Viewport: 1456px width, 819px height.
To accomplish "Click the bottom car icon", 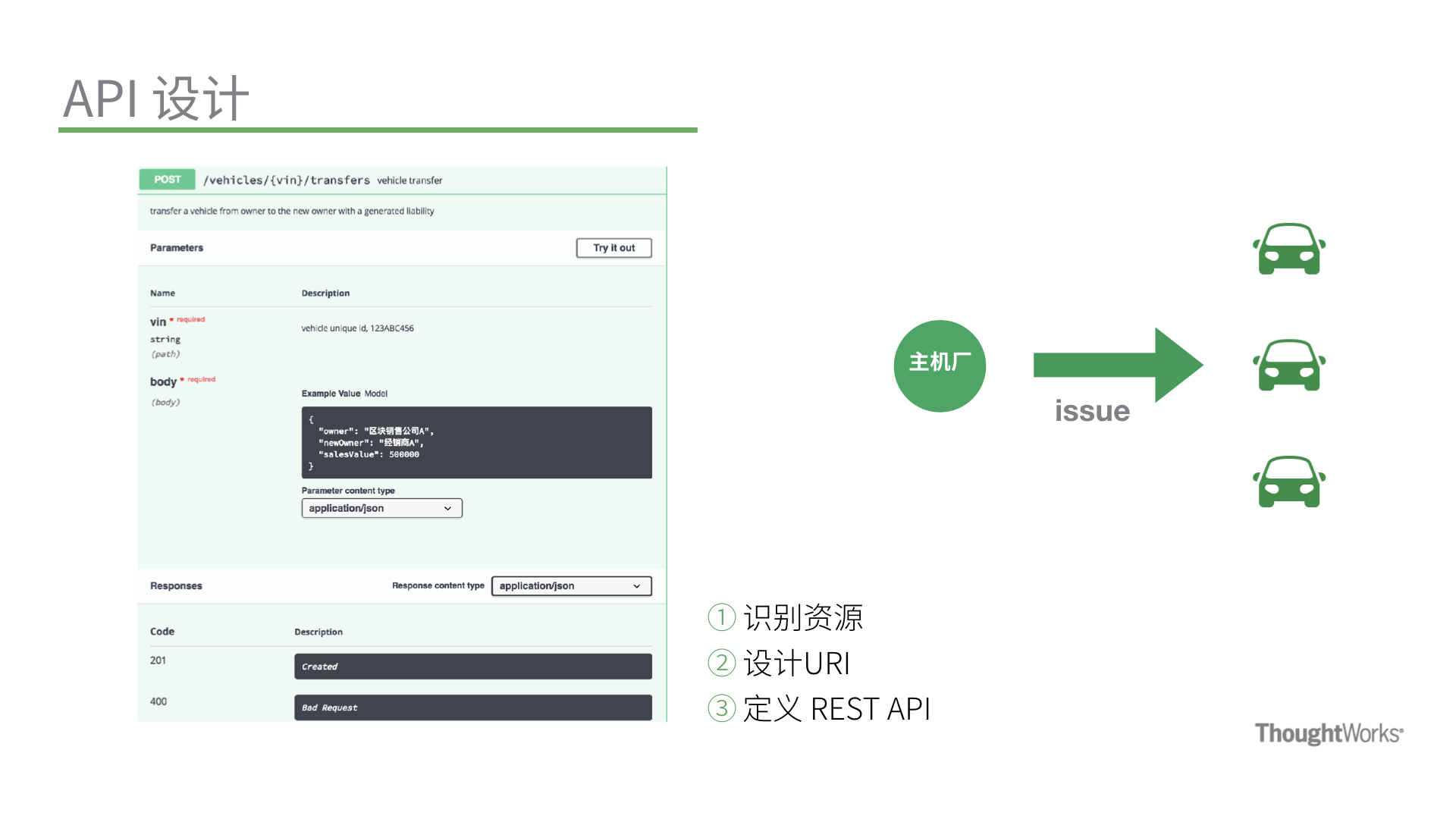I will pyautogui.click(x=1289, y=482).
